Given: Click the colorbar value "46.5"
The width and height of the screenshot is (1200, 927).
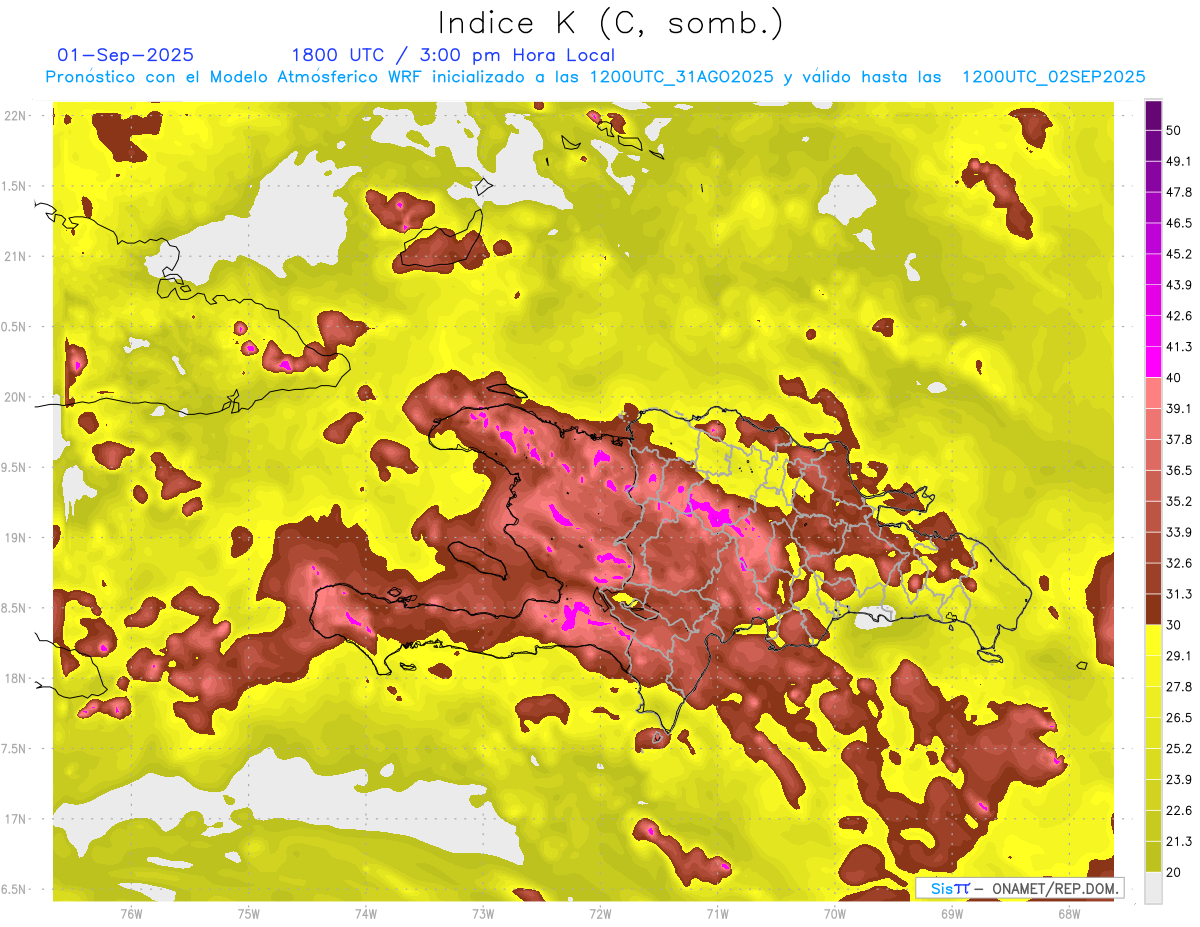Looking at the screenshot, I should tap(1180, 223).
